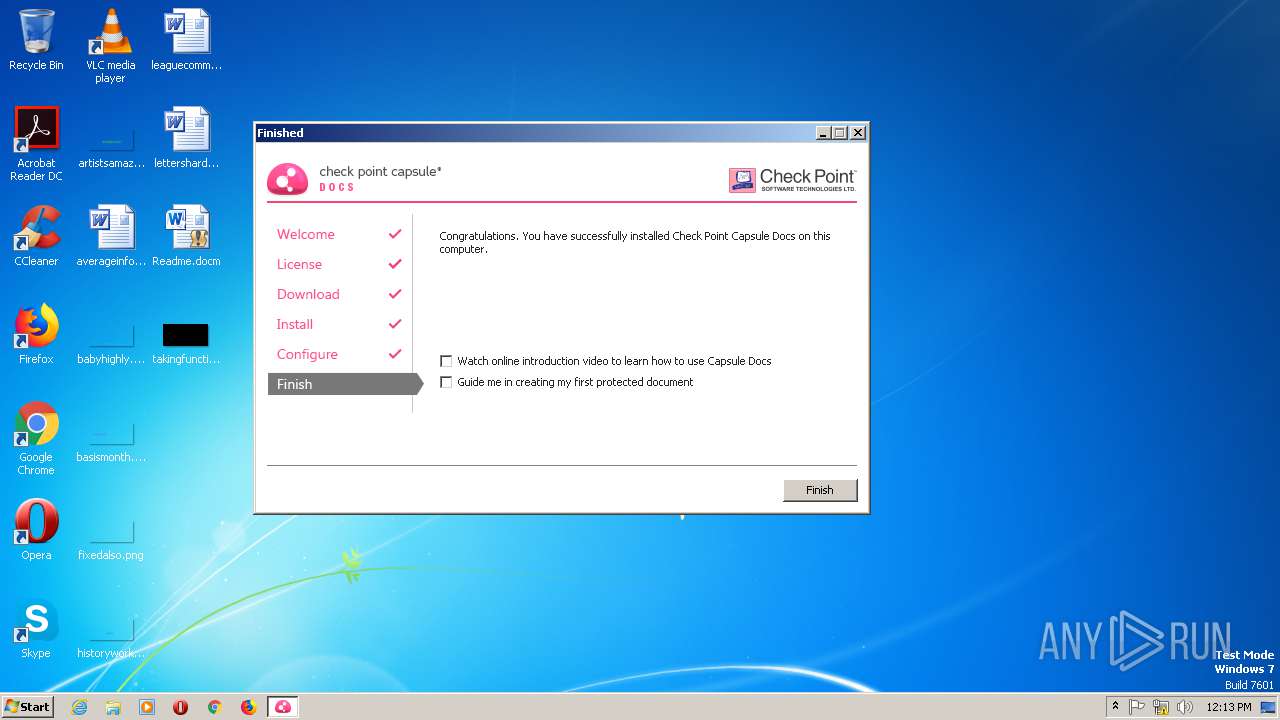Screen dimensions: 1280x720
Task: Open lettershard Word document on desktop
Action: coord(186,139)
